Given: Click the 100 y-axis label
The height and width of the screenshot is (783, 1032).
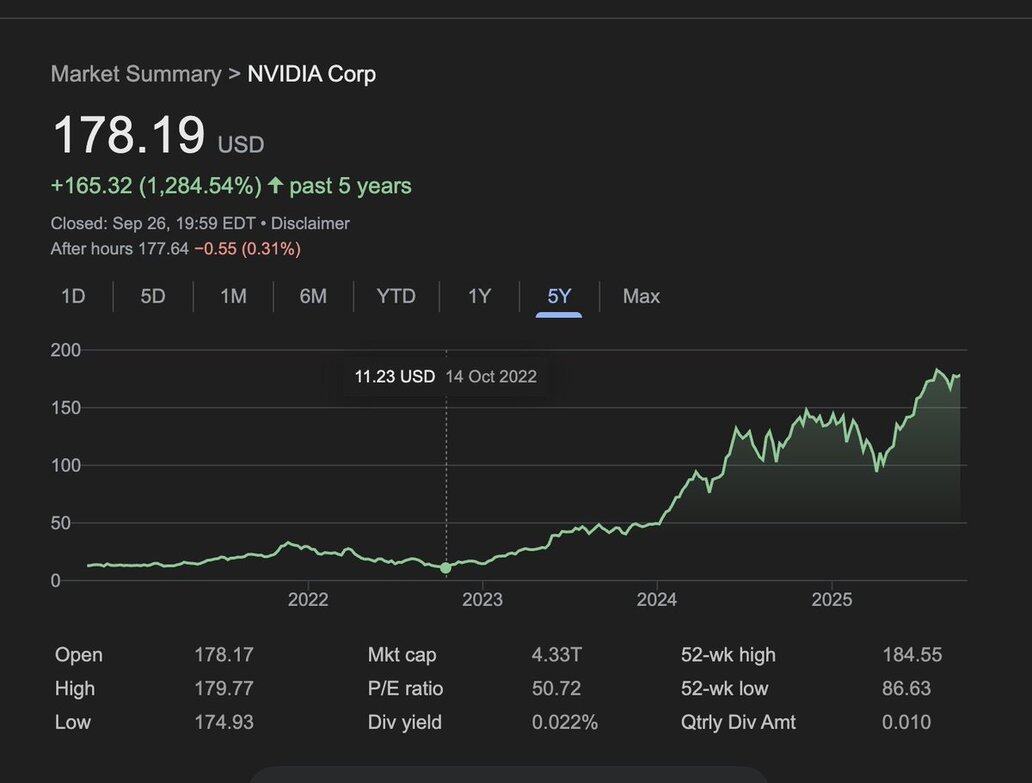Looking at the screenshot, I should [66, 465].
